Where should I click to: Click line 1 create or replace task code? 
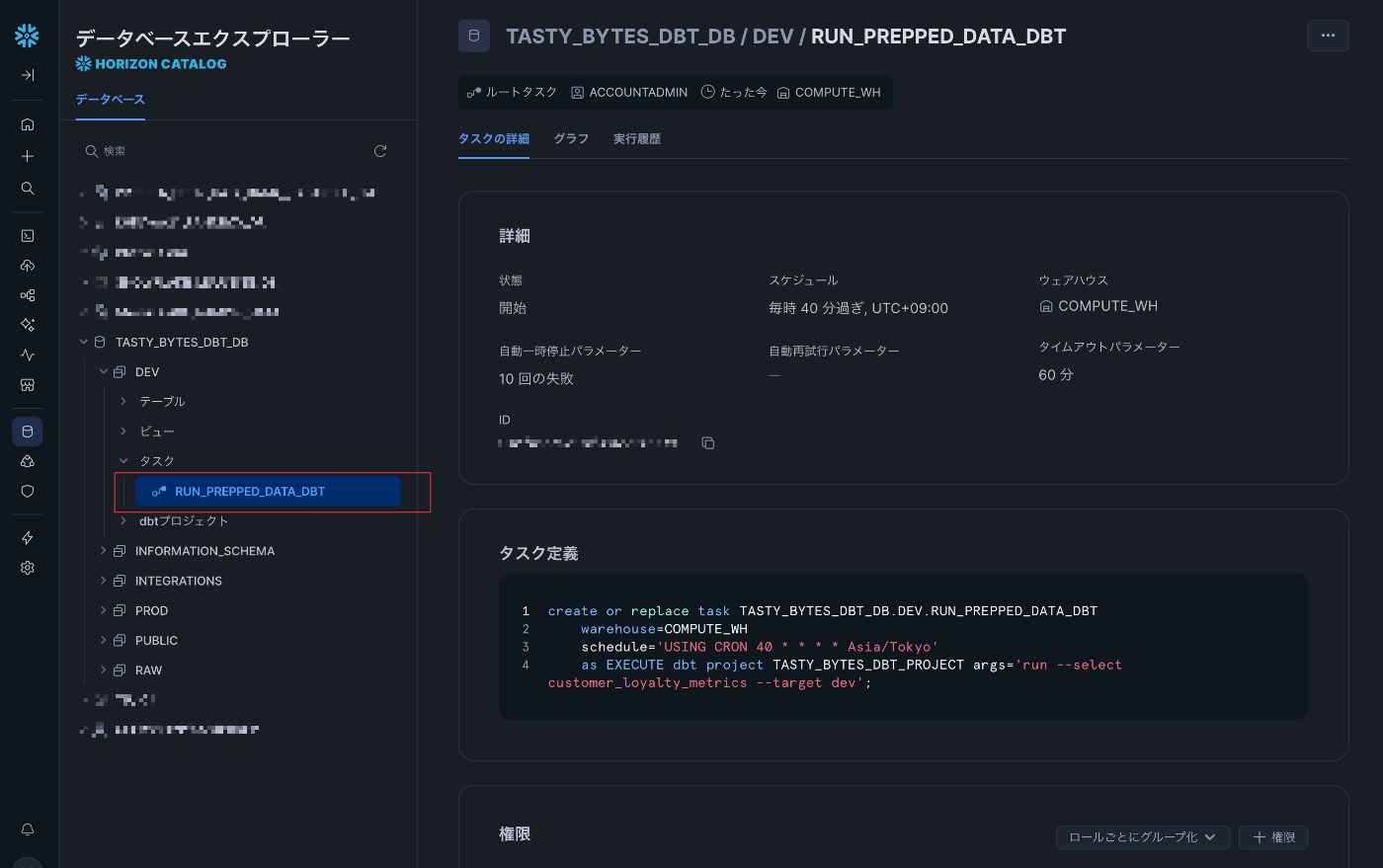click(x=823, y=611)
